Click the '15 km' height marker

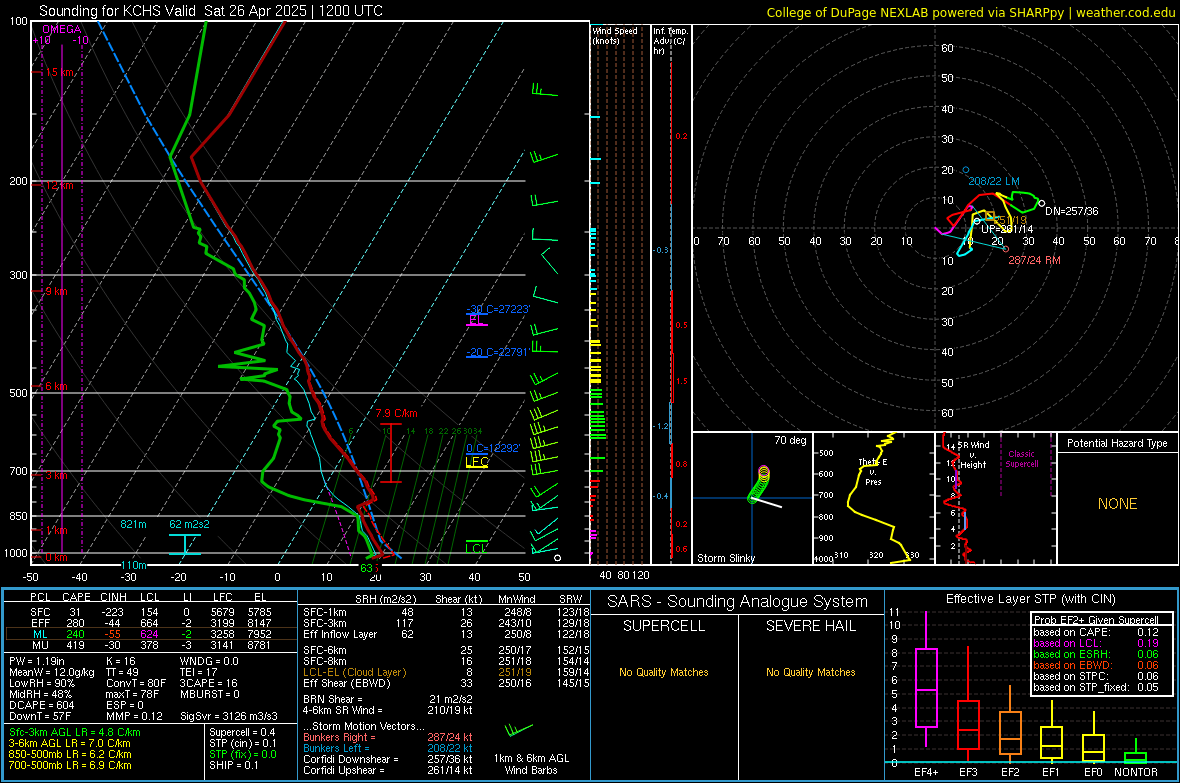[60, 72]
